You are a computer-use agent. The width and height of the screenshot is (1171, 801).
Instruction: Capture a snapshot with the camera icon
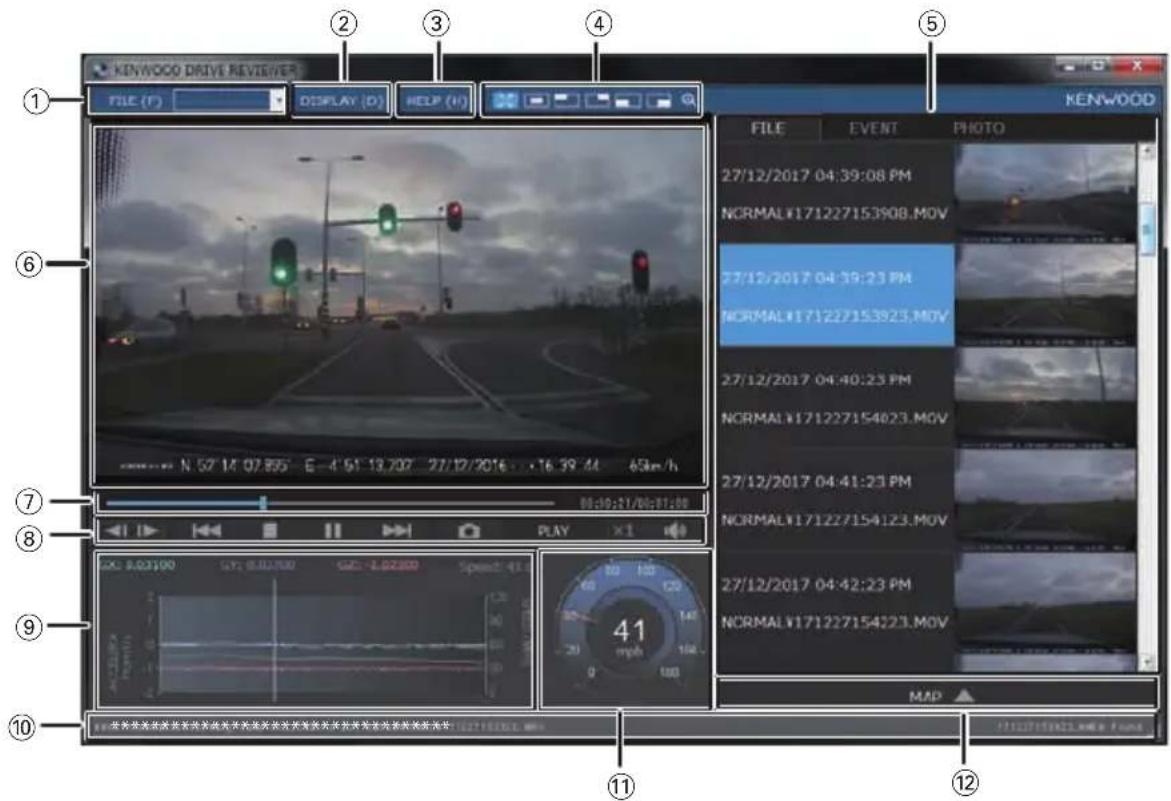tap(469, 531)
